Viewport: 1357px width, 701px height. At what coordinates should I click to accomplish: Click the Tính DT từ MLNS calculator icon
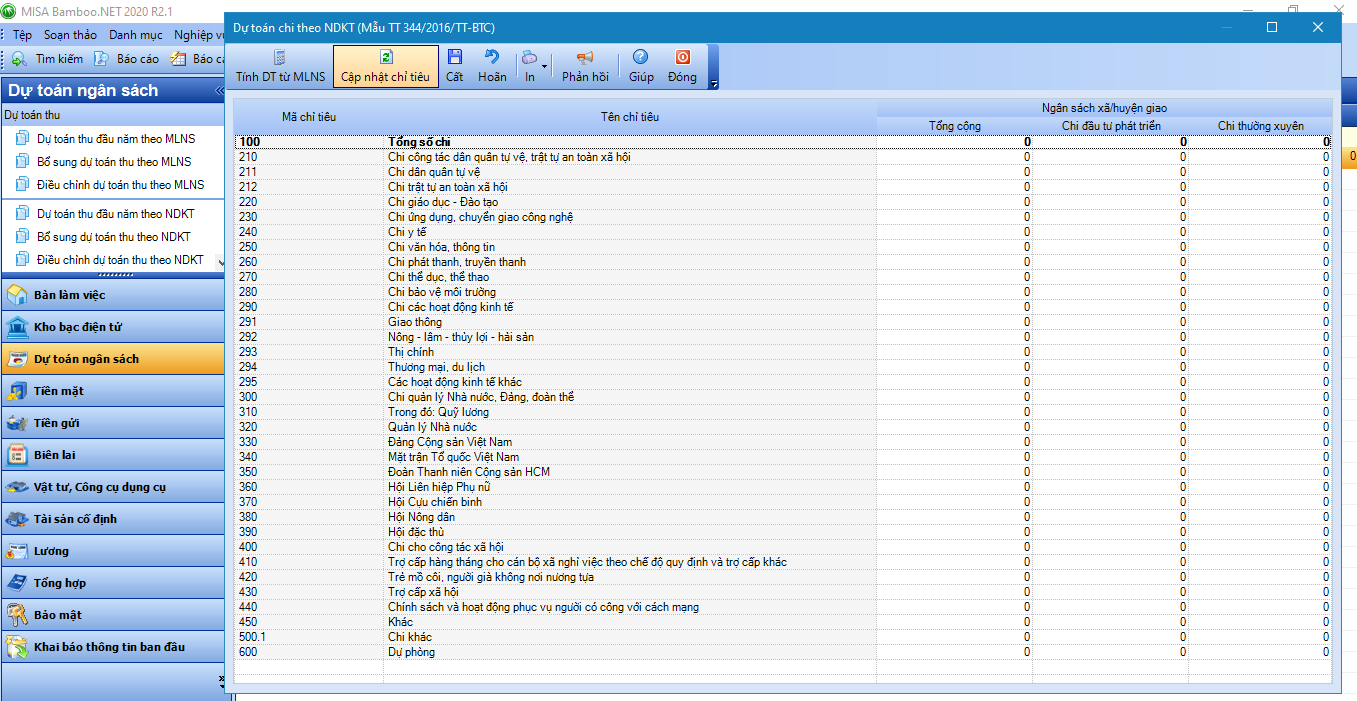(280, 58)
